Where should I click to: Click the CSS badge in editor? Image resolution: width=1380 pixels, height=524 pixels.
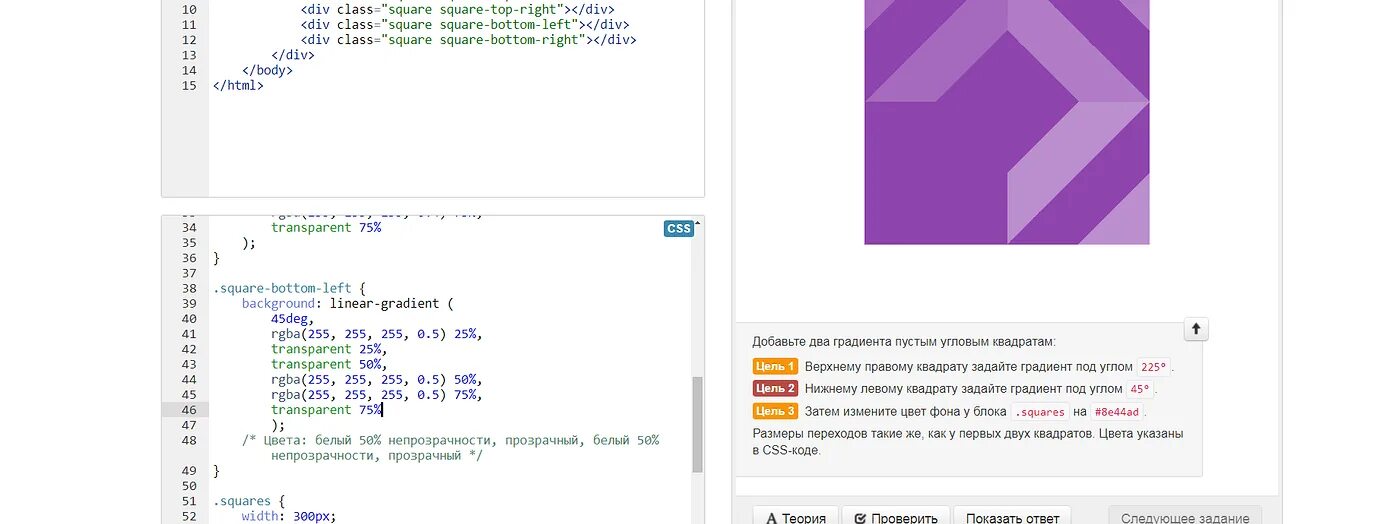click(x=678, y=229)
